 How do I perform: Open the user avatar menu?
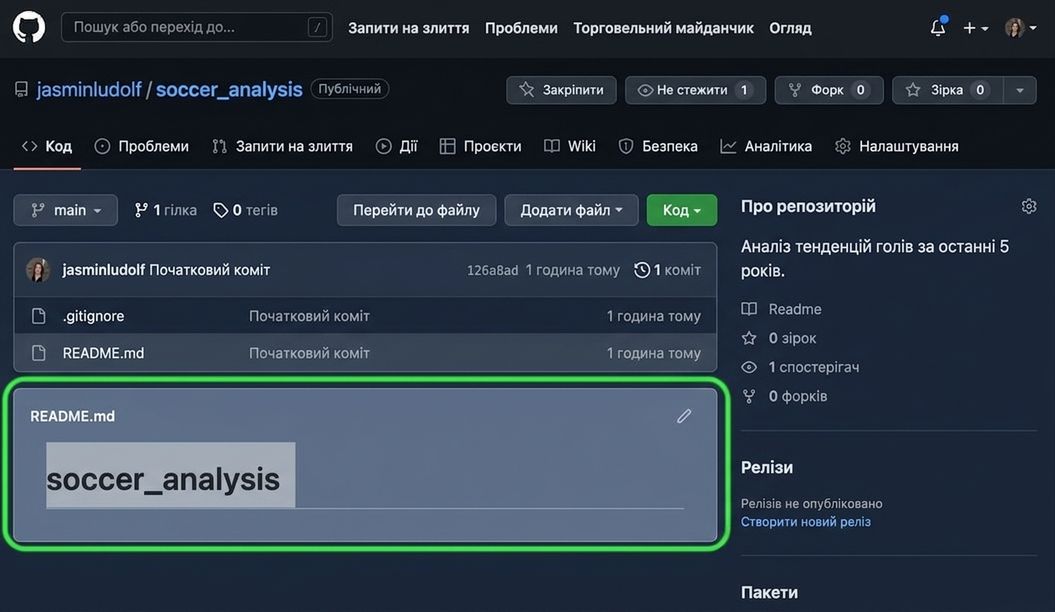point(1020,28)
